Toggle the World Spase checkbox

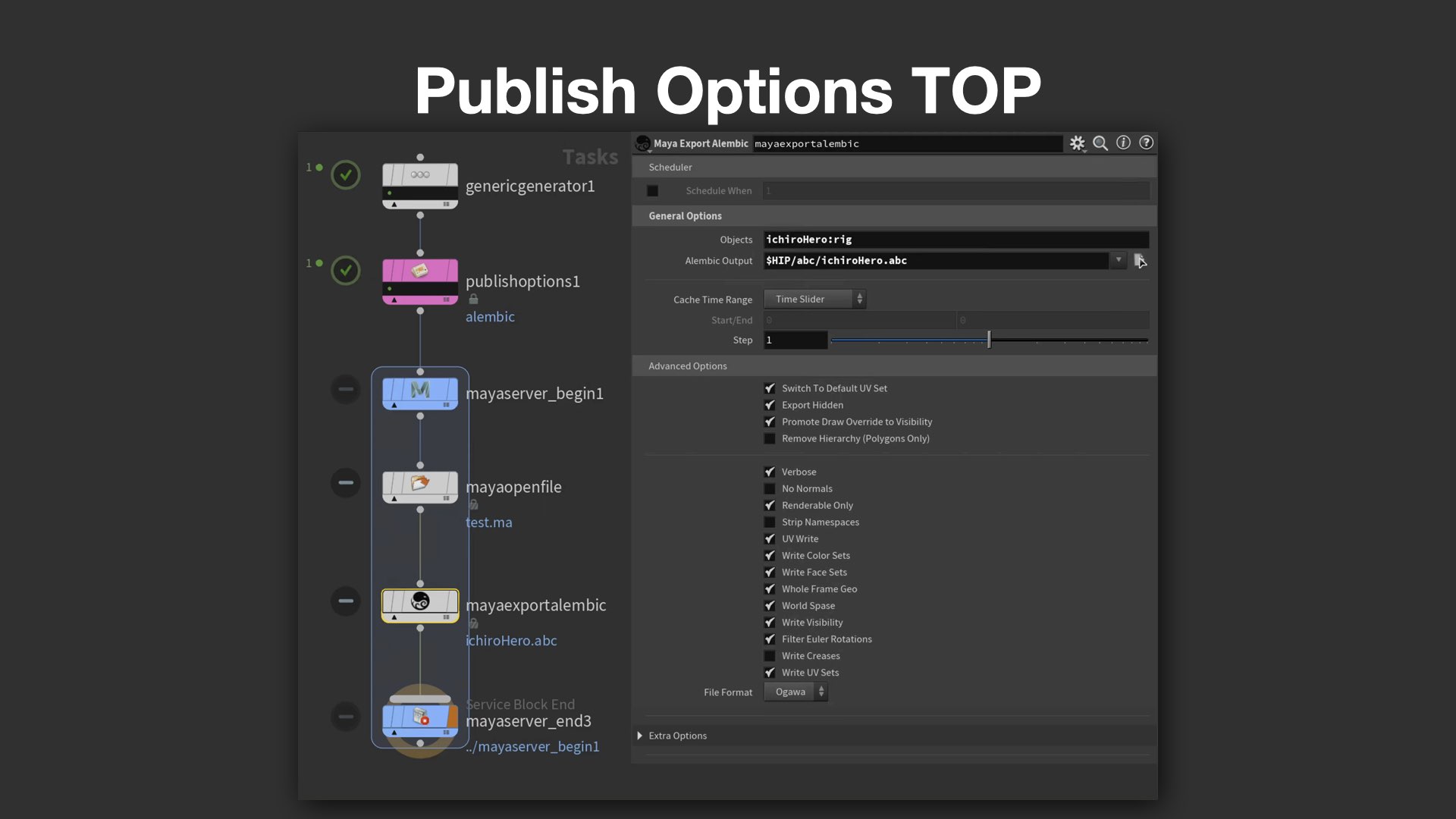click(770, 605)
